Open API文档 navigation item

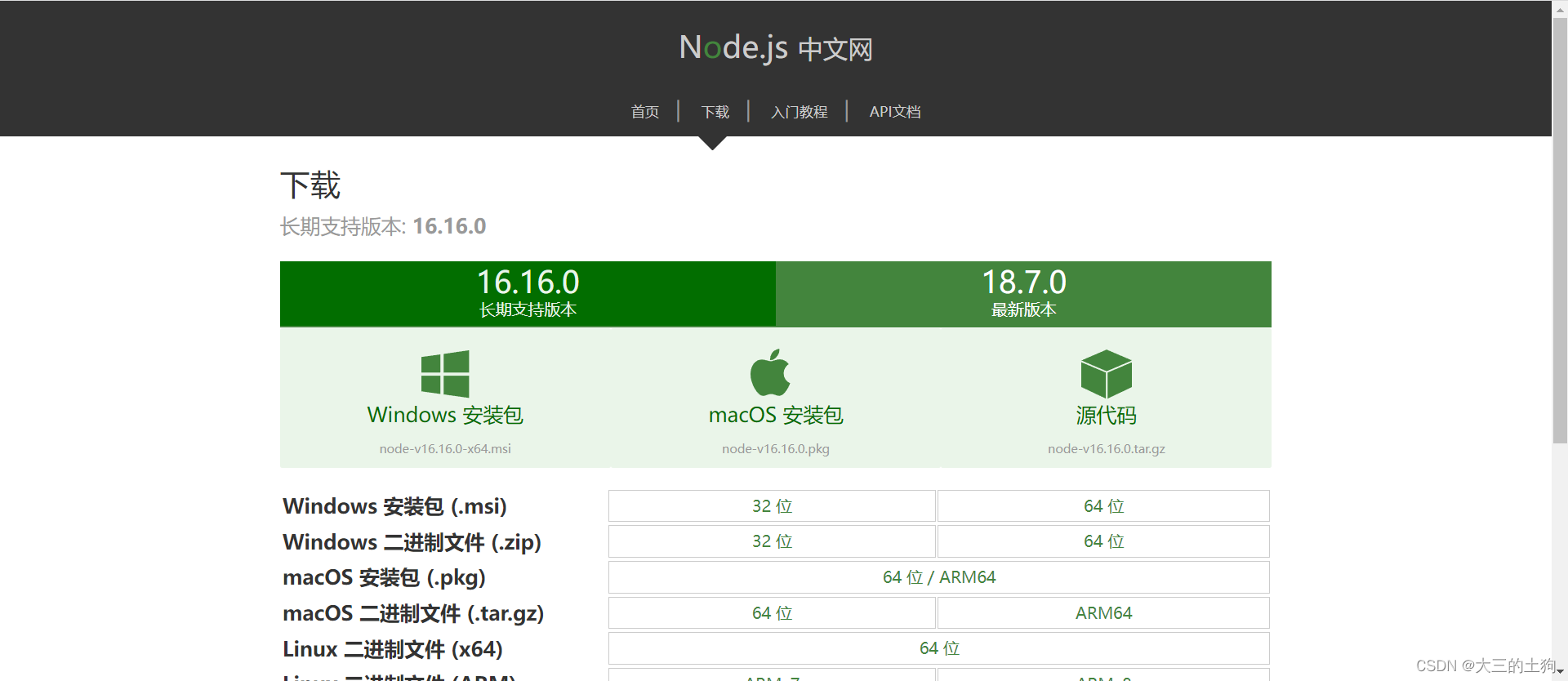click(x=895, y=112)
